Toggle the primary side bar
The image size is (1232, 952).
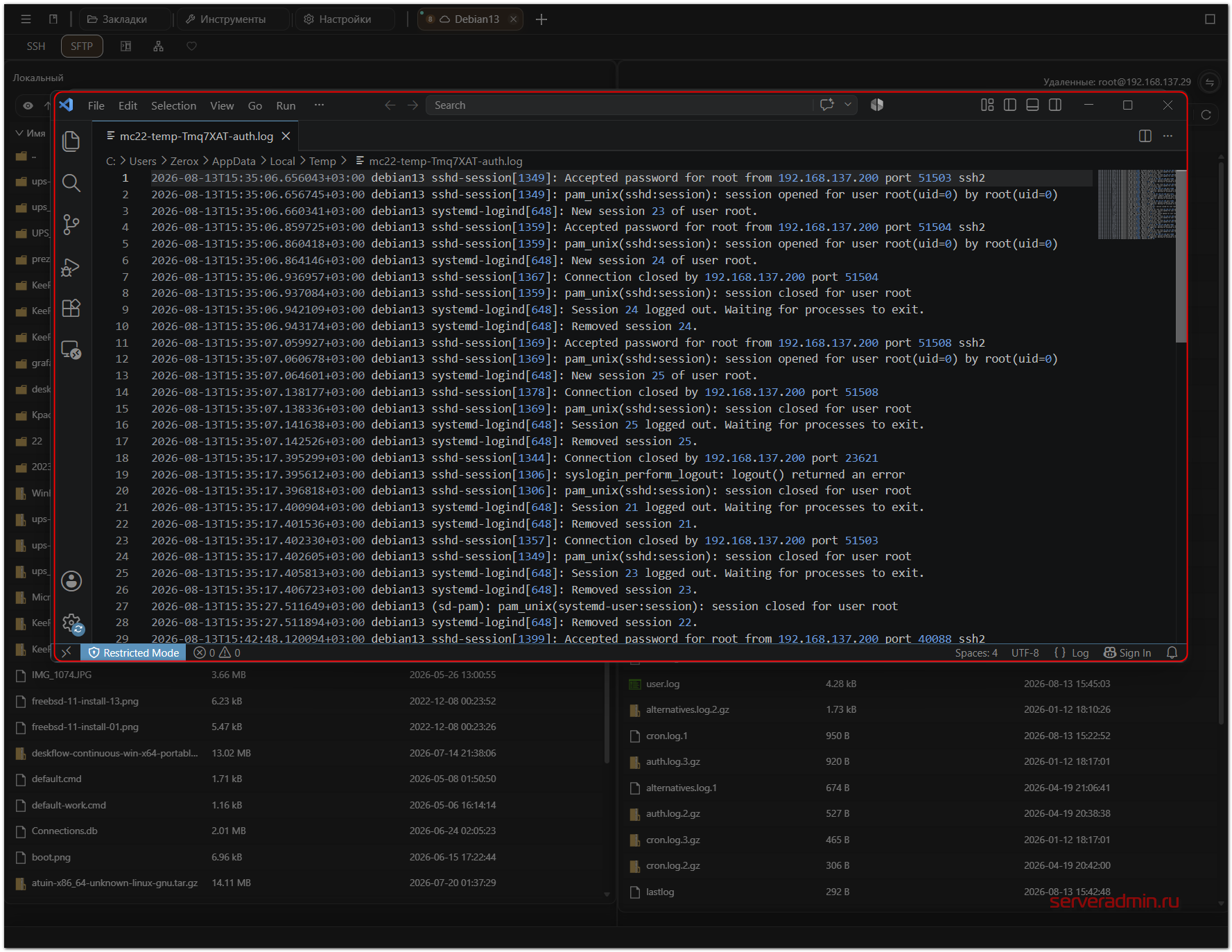click(1010, 105)
